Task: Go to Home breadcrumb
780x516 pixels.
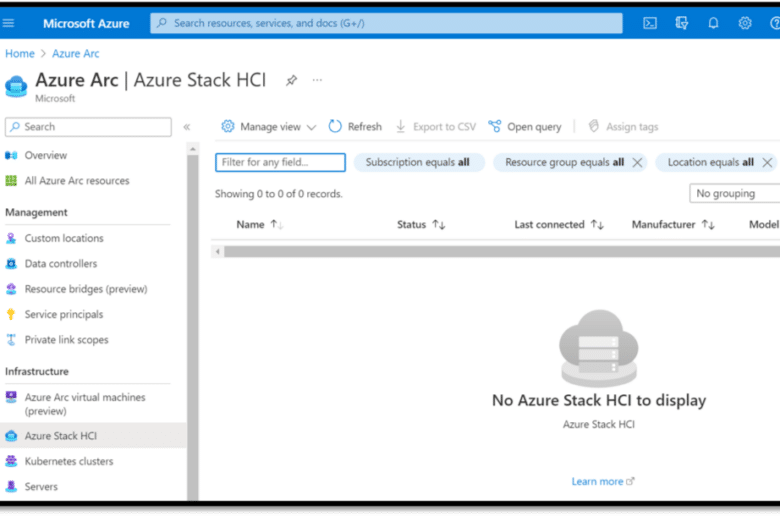Action: pos(20,54)
